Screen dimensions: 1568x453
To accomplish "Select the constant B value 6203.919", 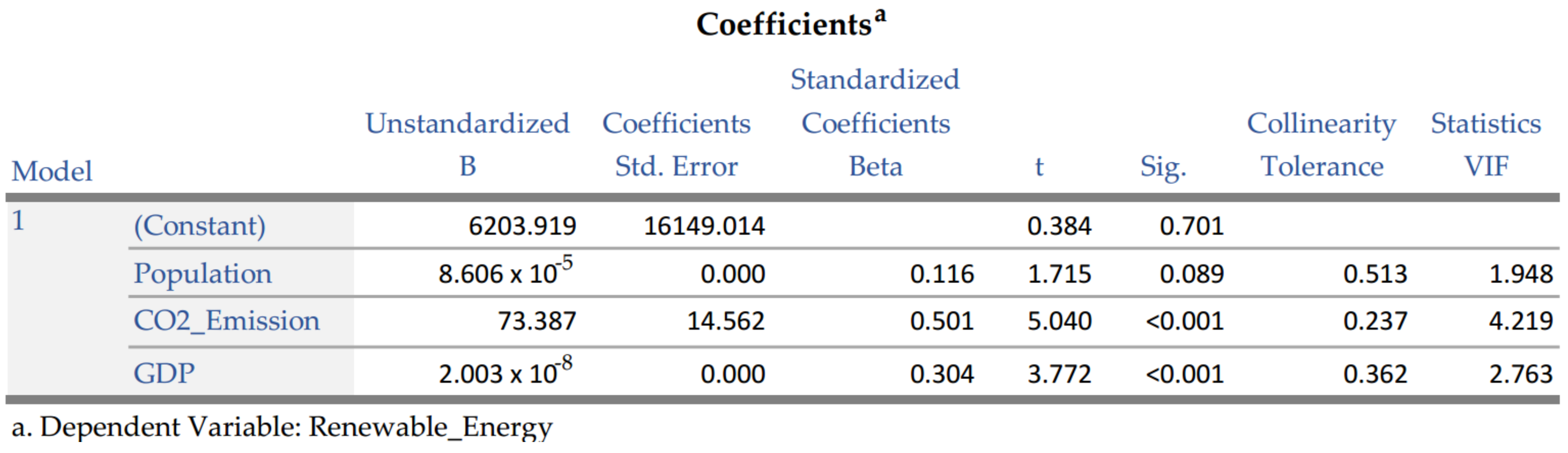I will [522, 226].
